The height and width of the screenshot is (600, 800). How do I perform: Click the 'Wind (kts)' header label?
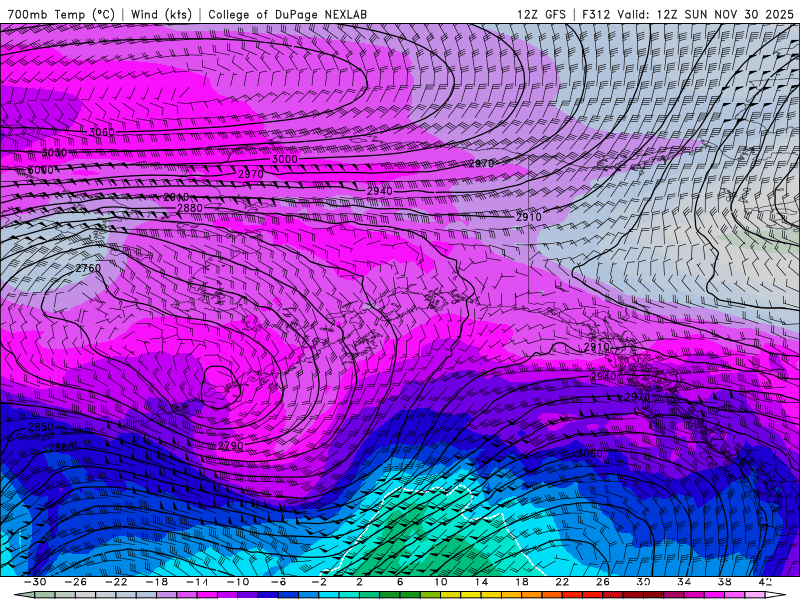point(161,14)
